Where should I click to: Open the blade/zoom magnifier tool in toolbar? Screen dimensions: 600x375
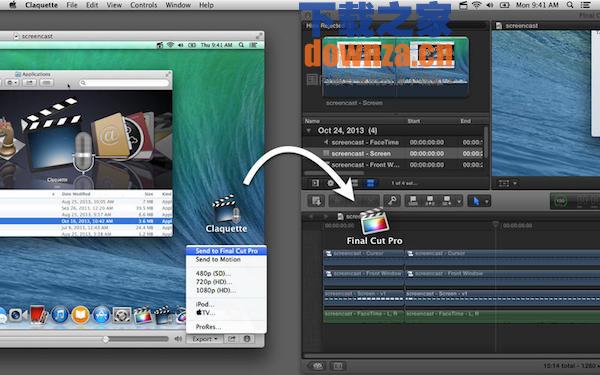click(392, 201)
